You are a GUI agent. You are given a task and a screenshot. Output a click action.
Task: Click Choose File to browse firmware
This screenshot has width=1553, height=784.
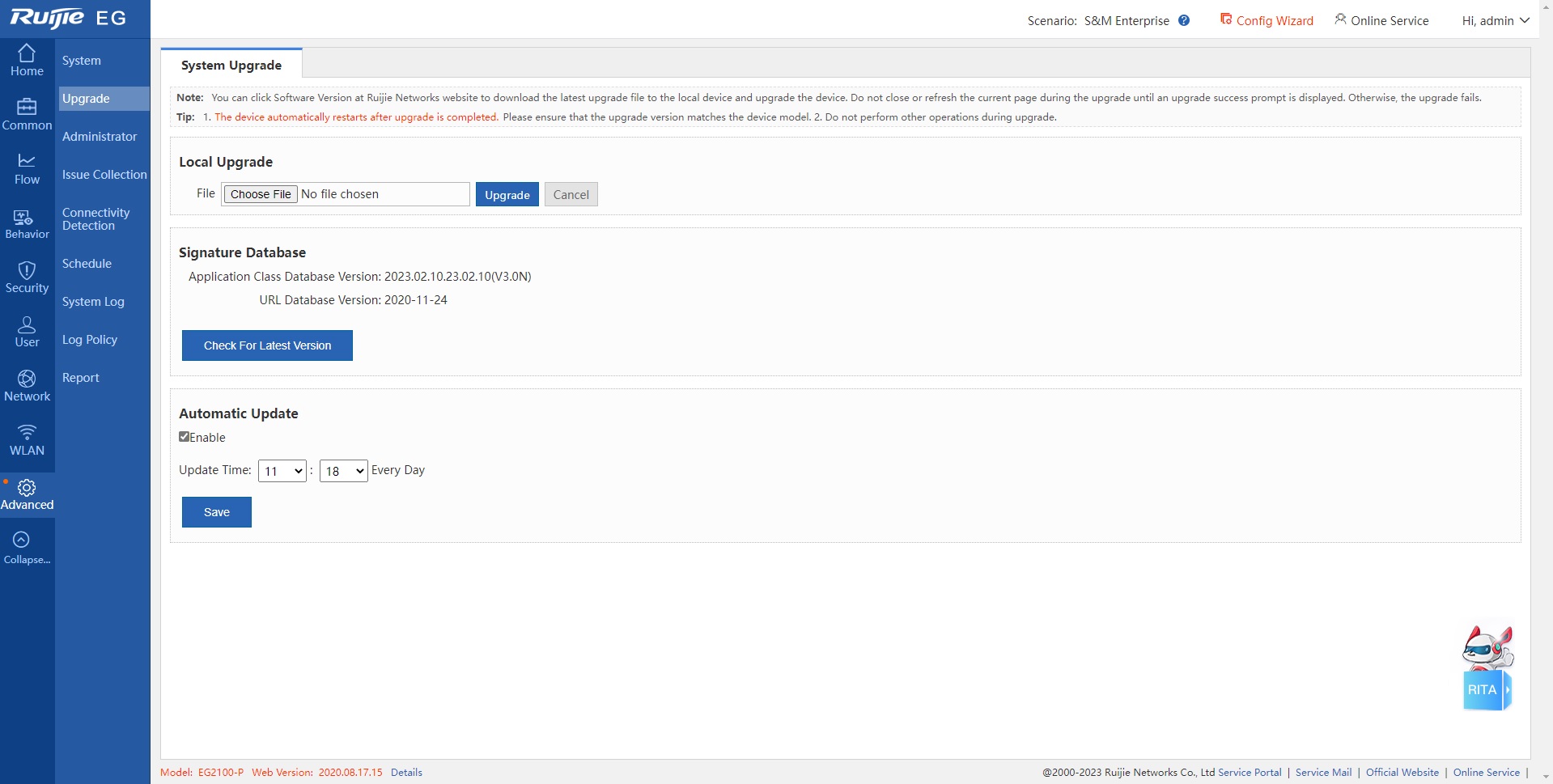click(x=261, y=194)
